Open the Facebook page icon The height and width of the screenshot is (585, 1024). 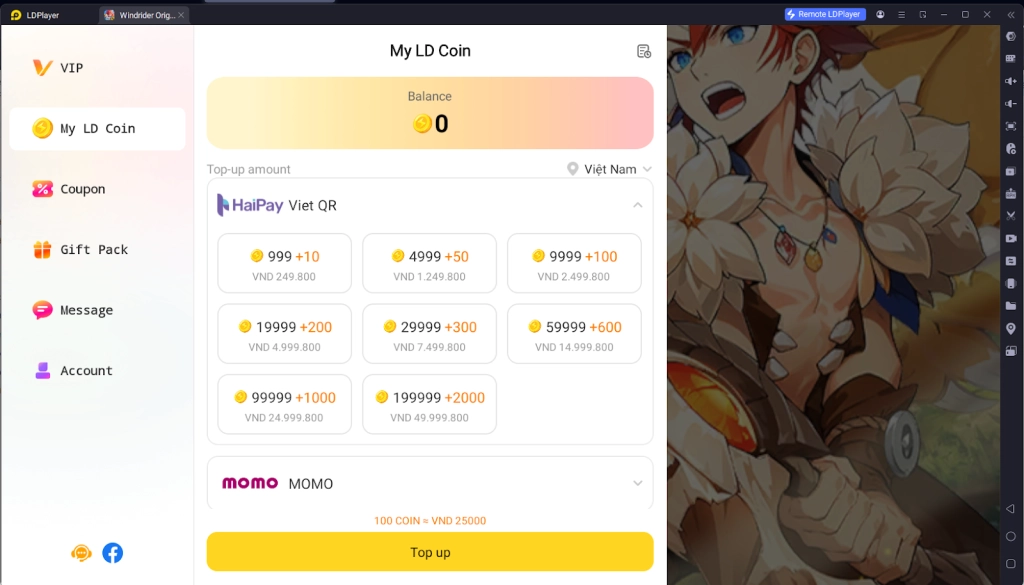point(112,553)
